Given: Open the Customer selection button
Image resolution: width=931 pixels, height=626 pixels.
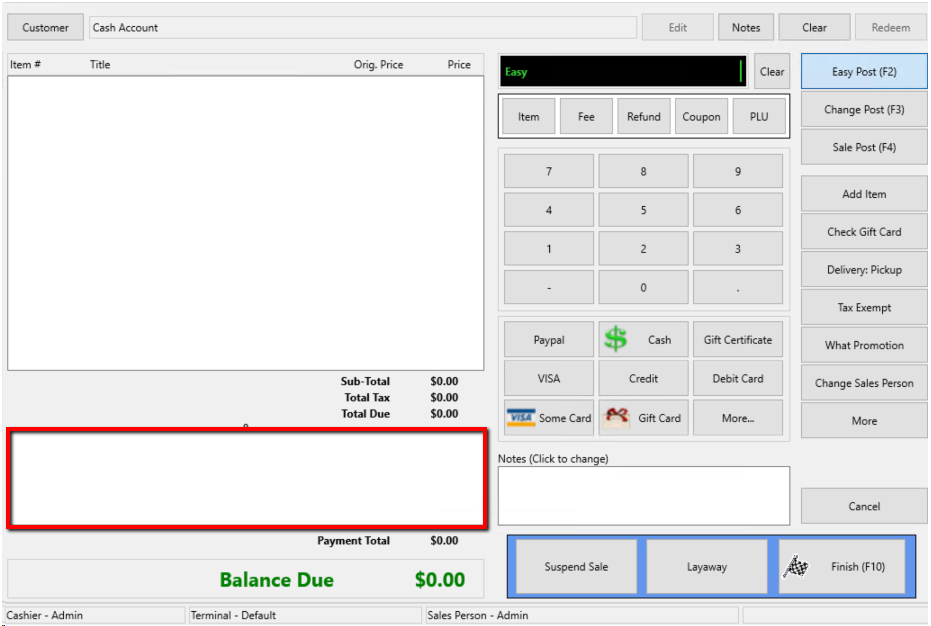Looking at the screenshot, I should (46, 28).
